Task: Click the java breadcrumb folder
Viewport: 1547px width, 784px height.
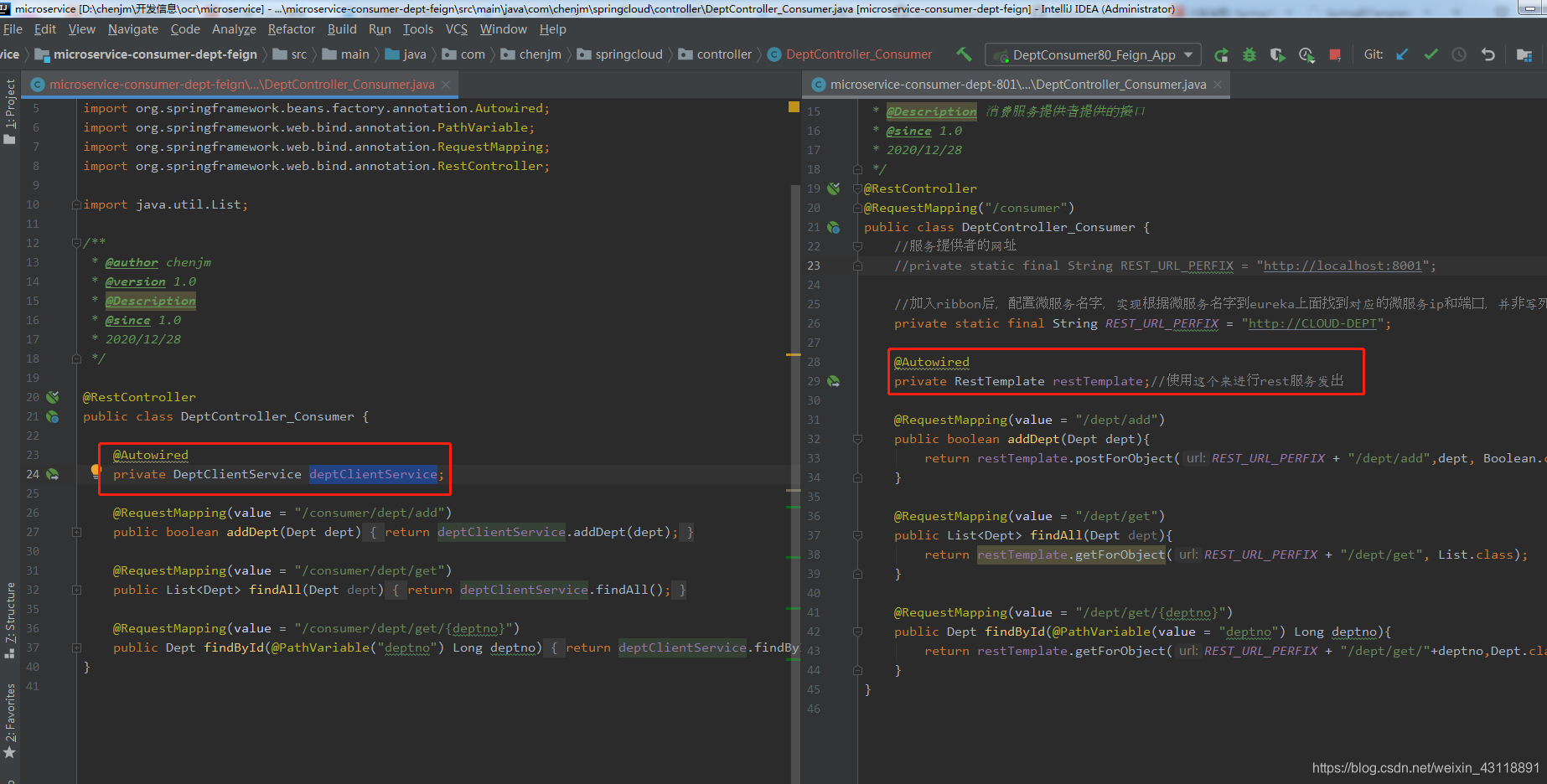Action: tap(406, 54)
